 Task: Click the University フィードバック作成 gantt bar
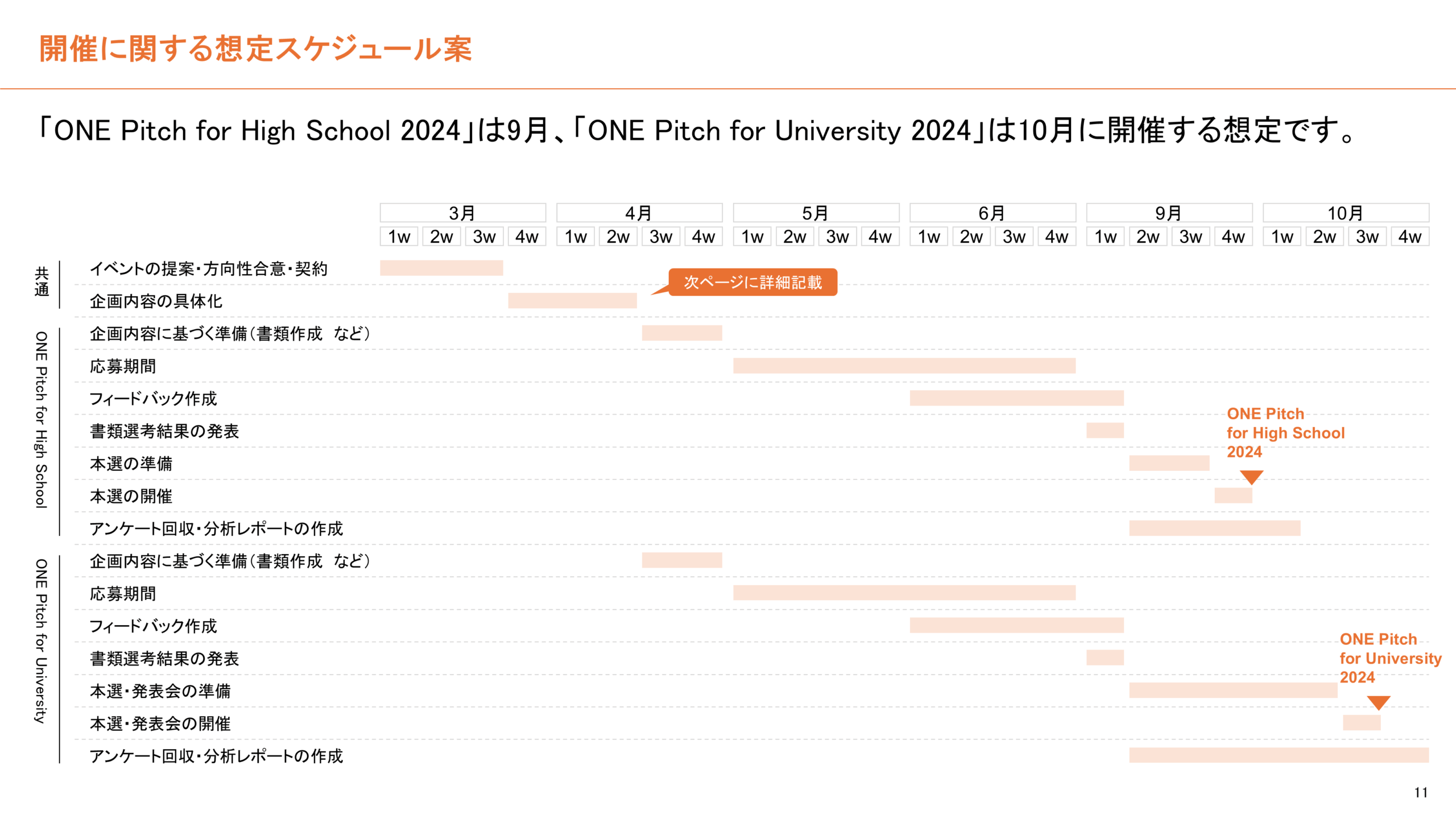[1016, 625]
